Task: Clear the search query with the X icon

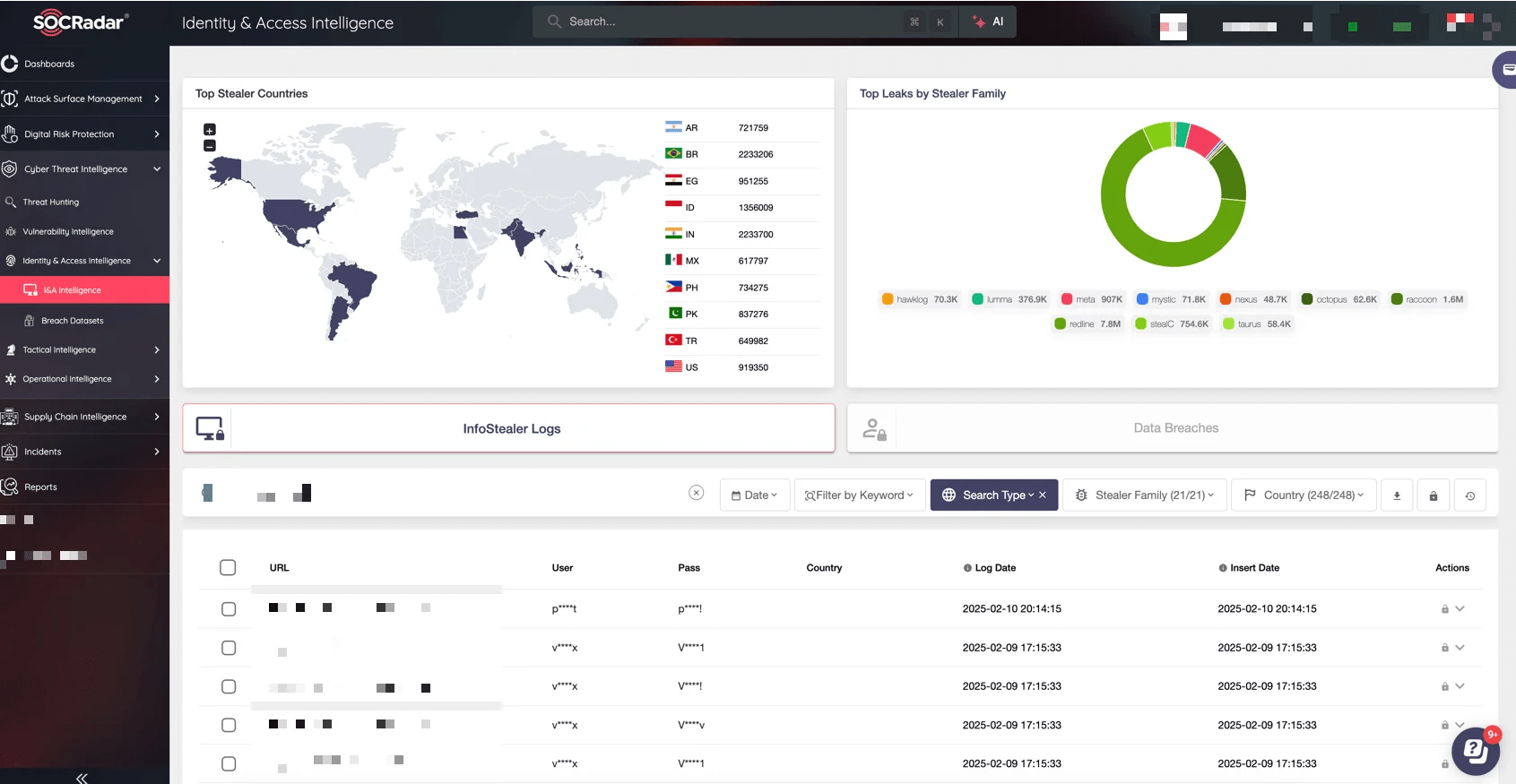Action: click(x=697, y=493)
